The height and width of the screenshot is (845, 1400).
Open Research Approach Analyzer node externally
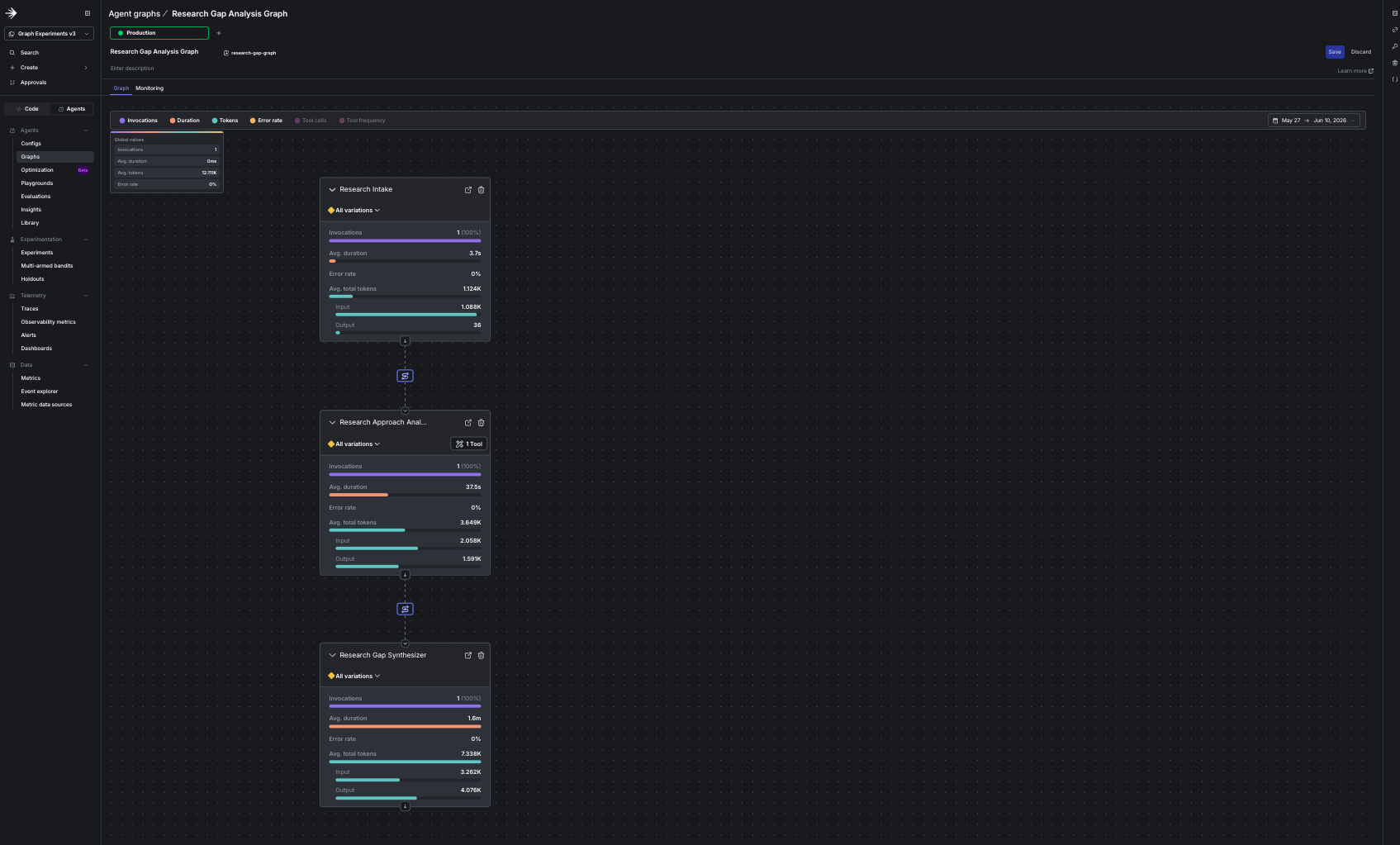pos(468,423)
